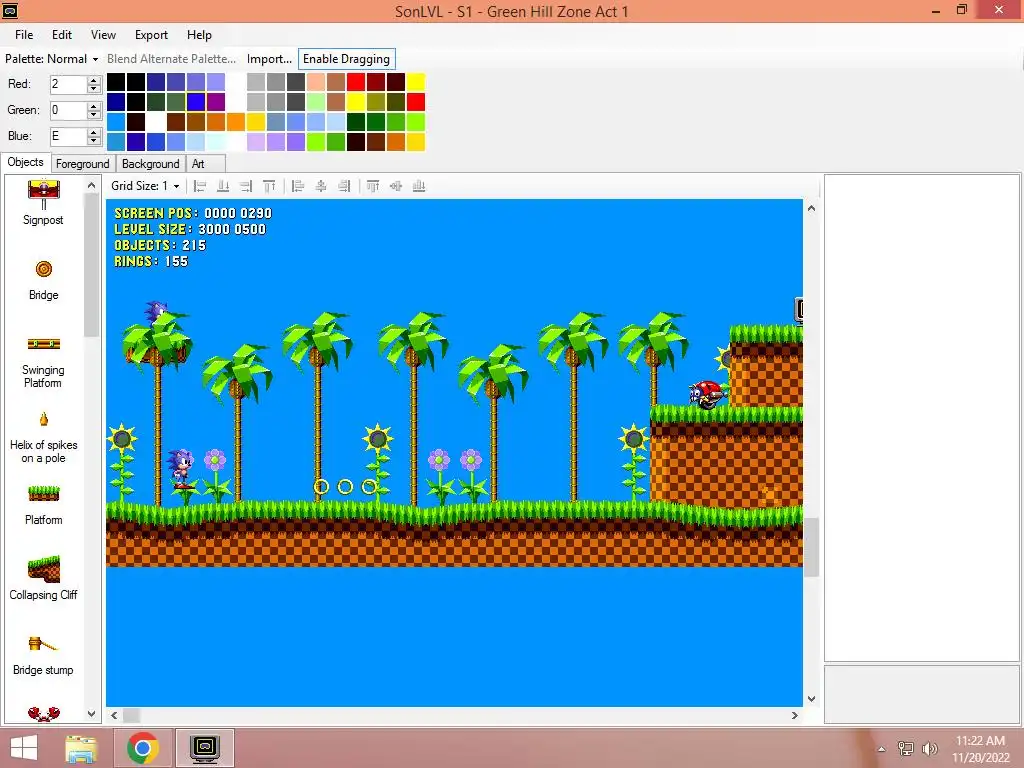
Task: Open the Windows Start button
Action: 24,748
